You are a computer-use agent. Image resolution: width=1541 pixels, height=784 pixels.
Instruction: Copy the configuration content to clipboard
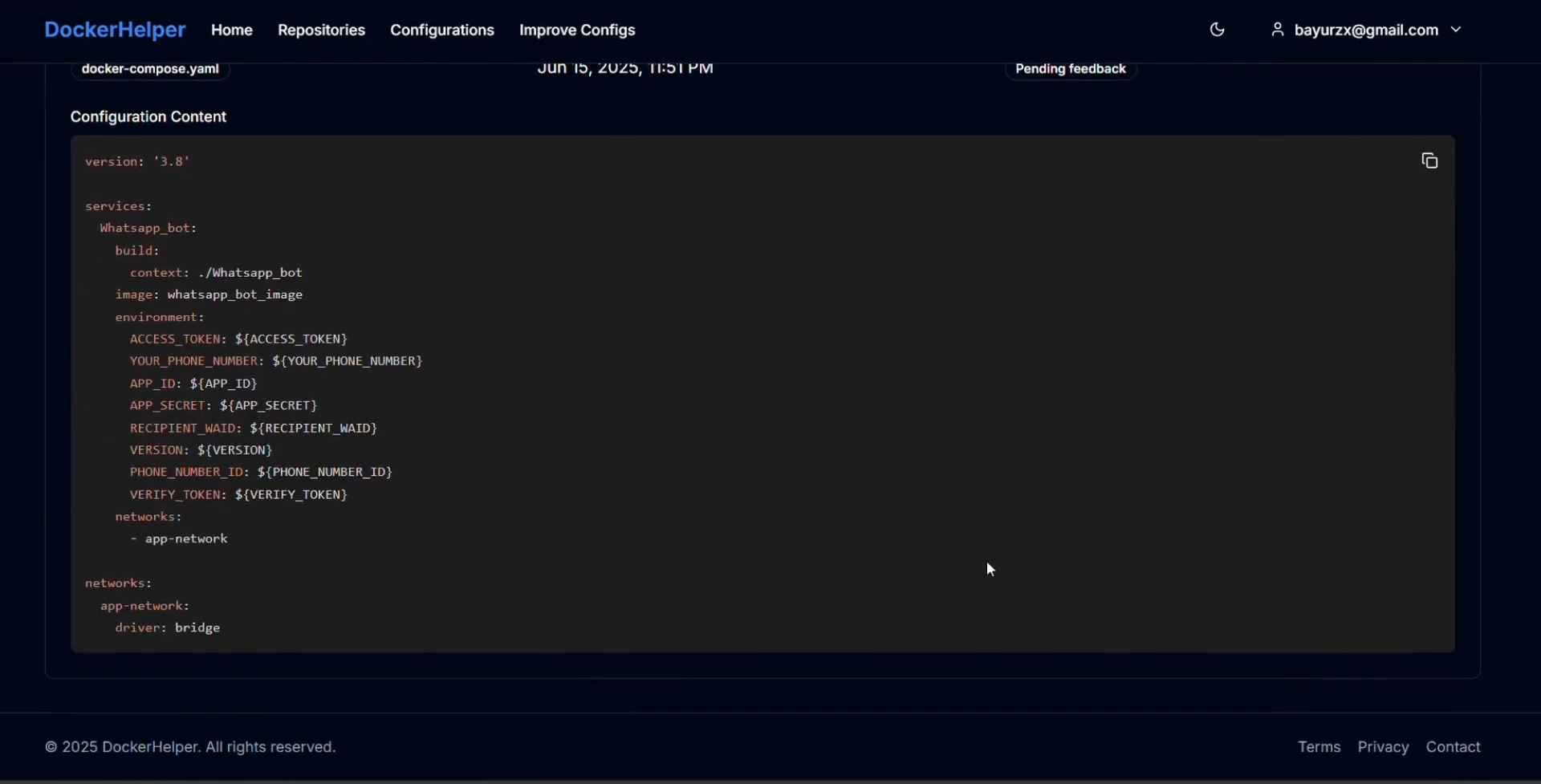[x=1429, y=161]
